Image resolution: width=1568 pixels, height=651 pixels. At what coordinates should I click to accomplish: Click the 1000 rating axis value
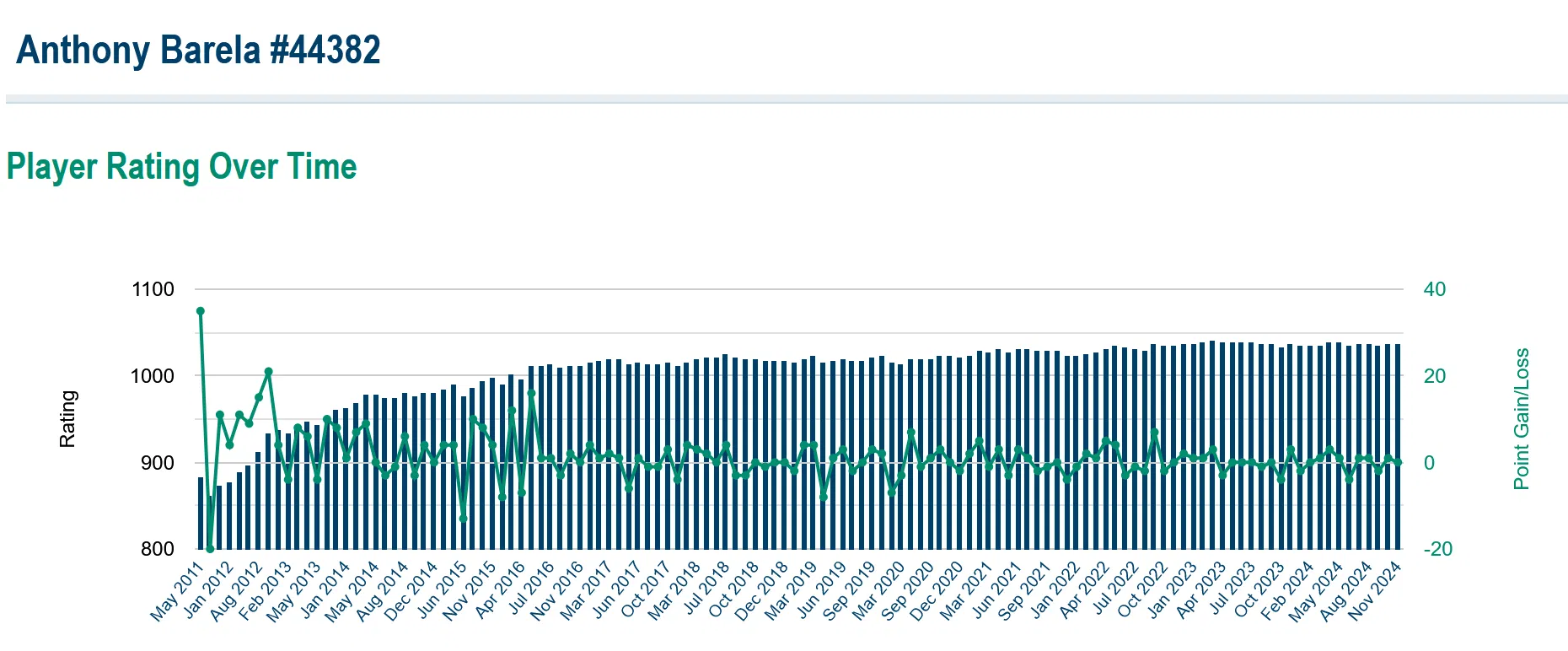point(153,376)
